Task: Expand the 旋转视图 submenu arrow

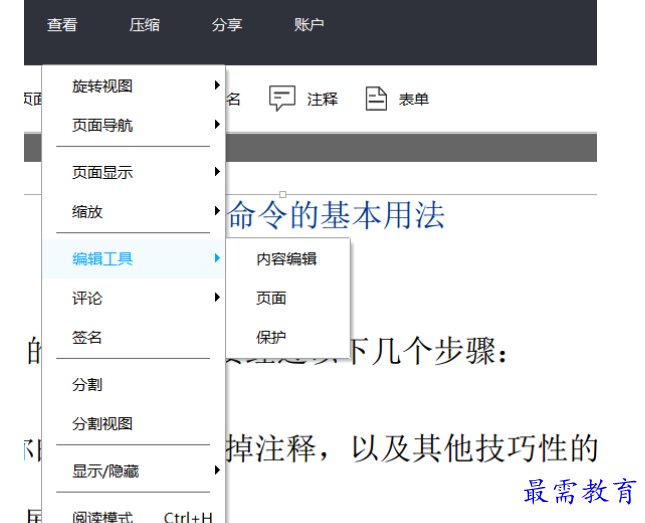Action: tap(217, 85)
